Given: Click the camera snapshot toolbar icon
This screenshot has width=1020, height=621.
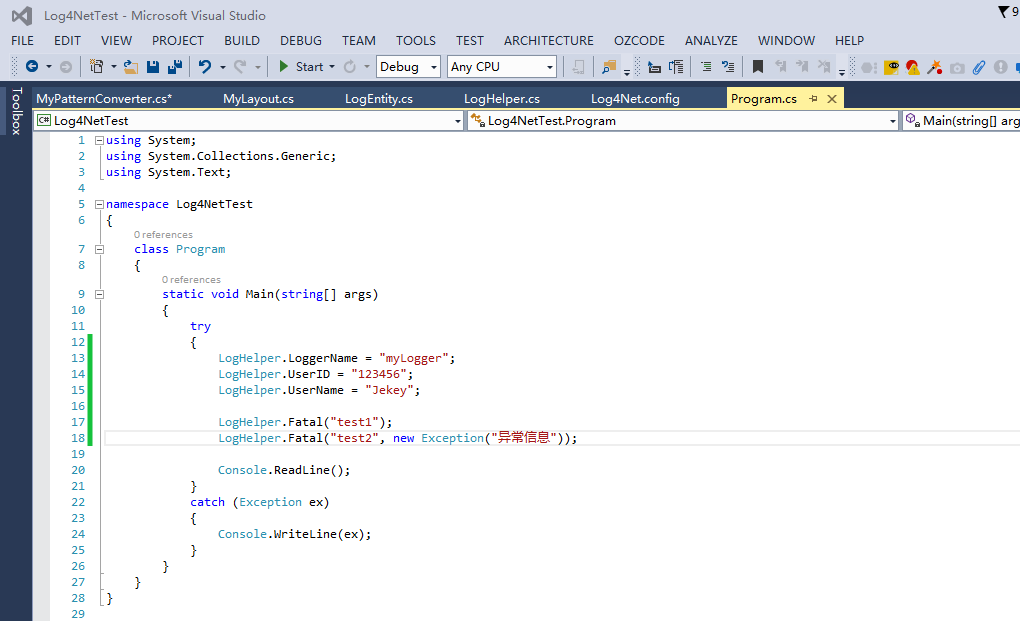Looking at the screenshot, I should [957, 68].
